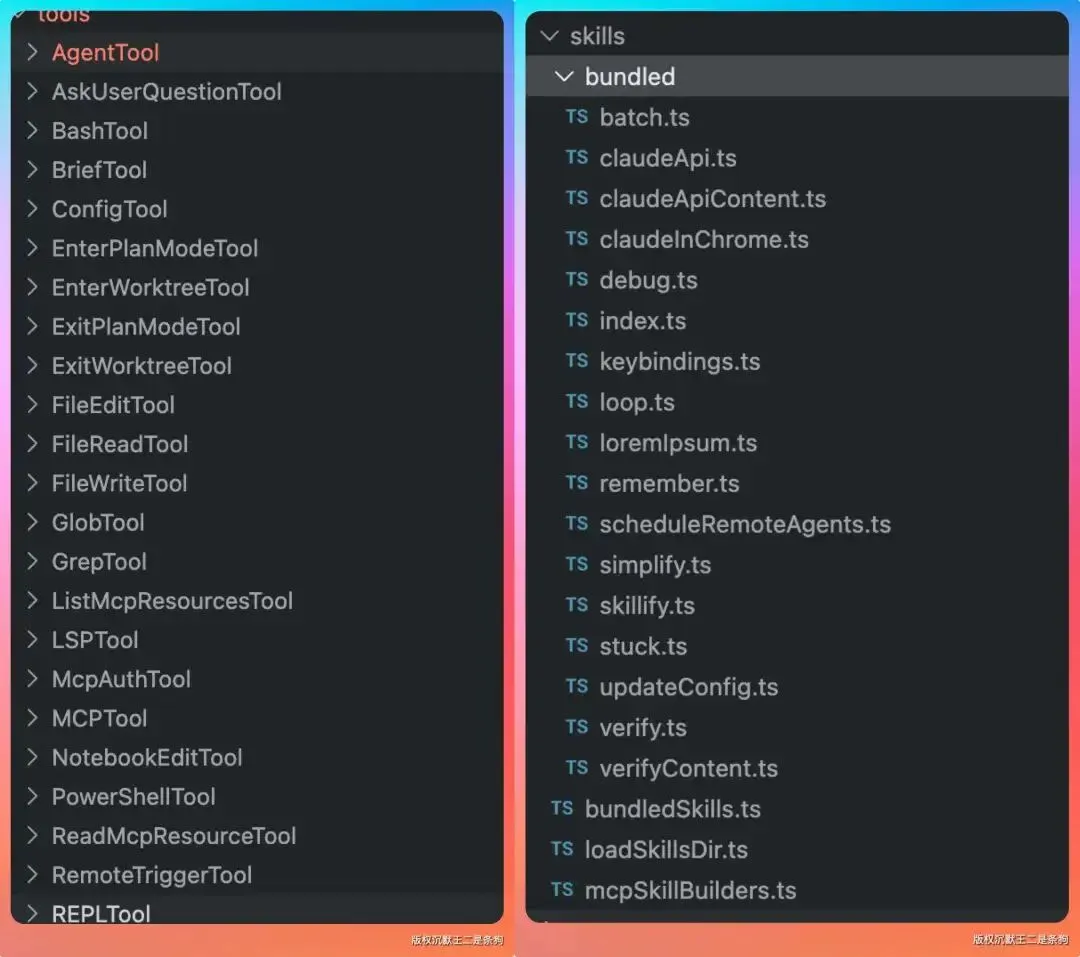This screenshot has width=1080, height=957.
Task: Select the ListMcpResourcesTool folder
Action: point(257,601)
